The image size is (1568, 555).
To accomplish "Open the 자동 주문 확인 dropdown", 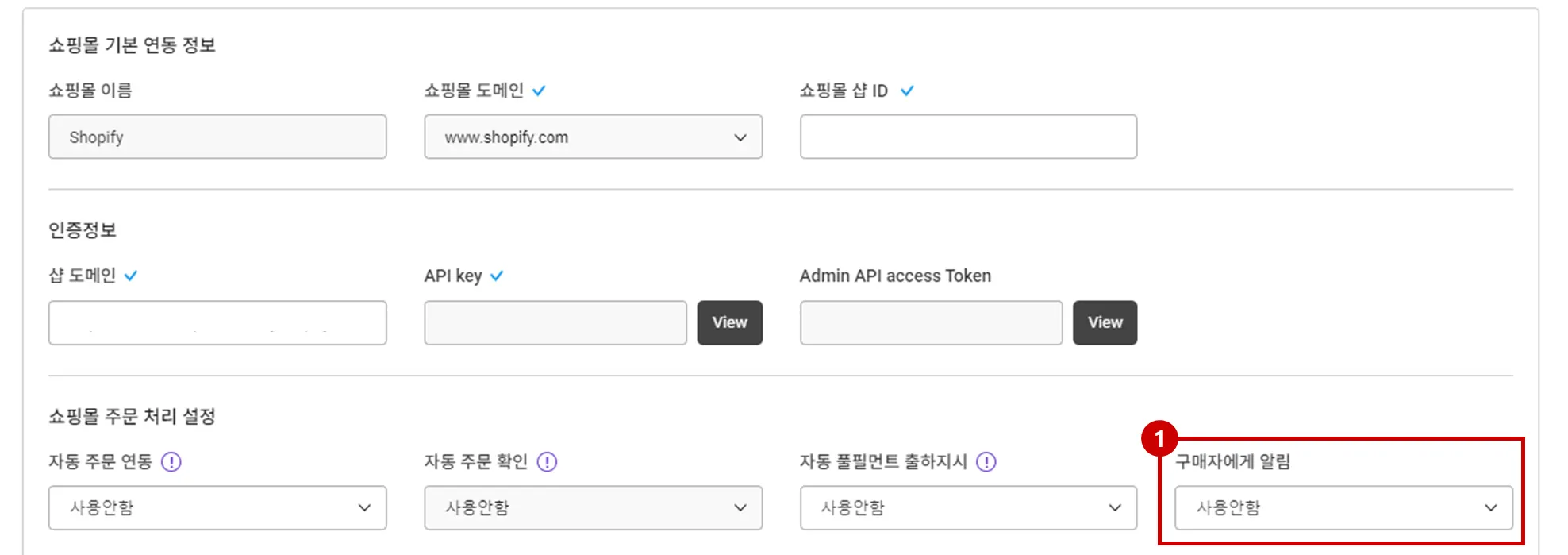I will 593,507.
